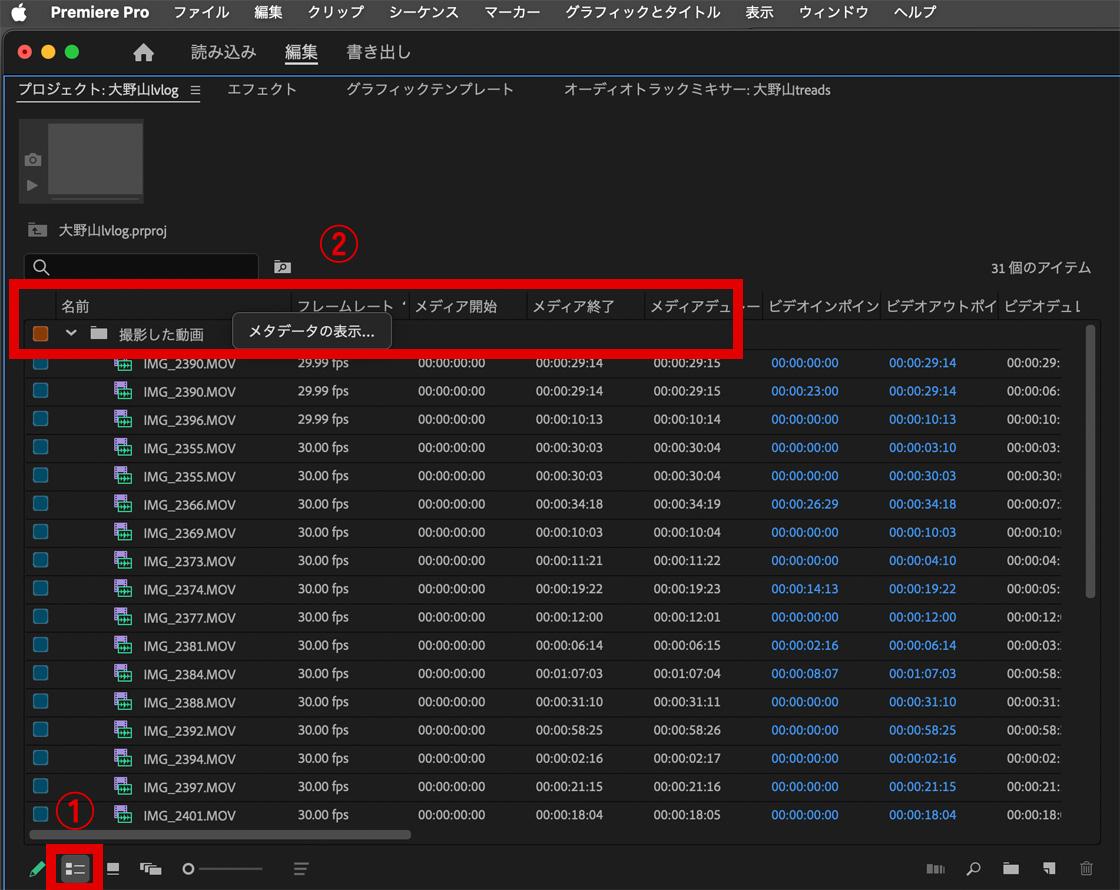
Task: Click the thumbnail zoom slider handle
Action: click(189, 869)
